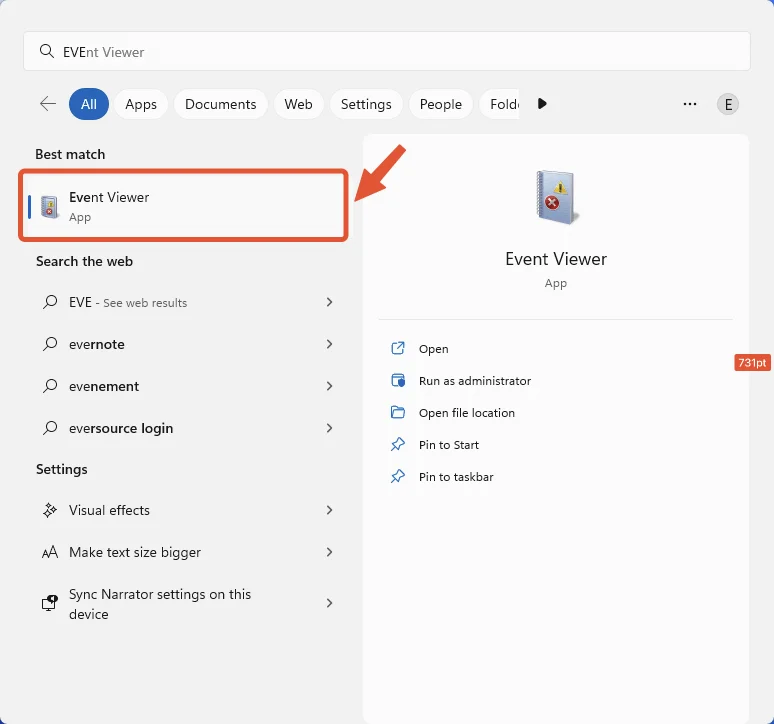Expand the Make text size bigger chevron
Image resolution: width=774 pixels, height=724 pixels.
(x=329, y=552)
